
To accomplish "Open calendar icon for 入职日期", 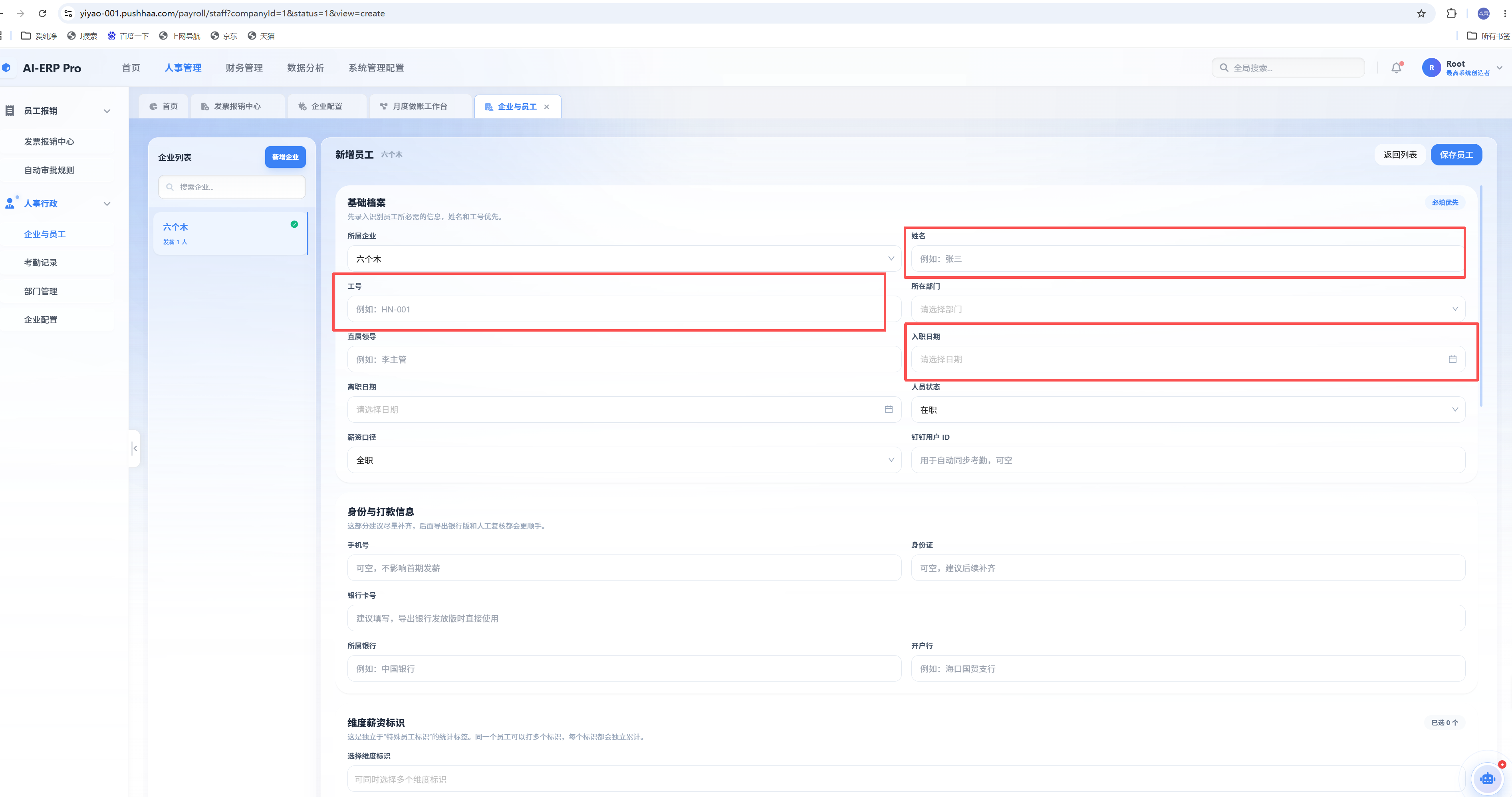I will [x=1452, y=359].
